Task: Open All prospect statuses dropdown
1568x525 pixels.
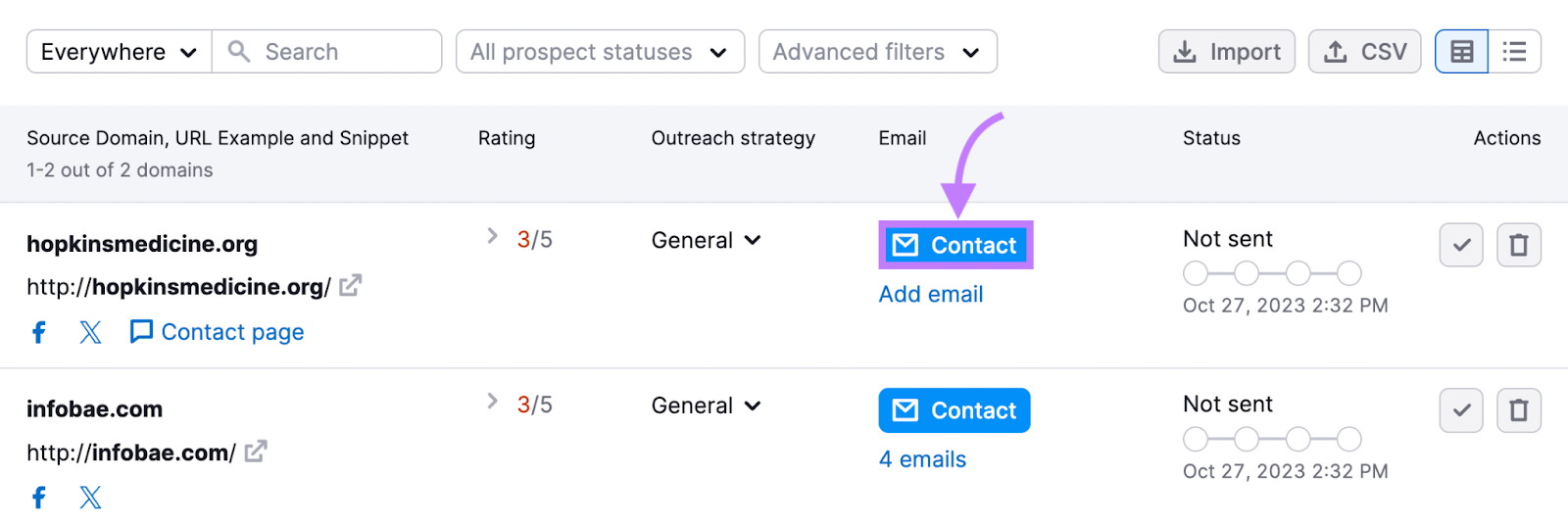Action: (599, 52)
